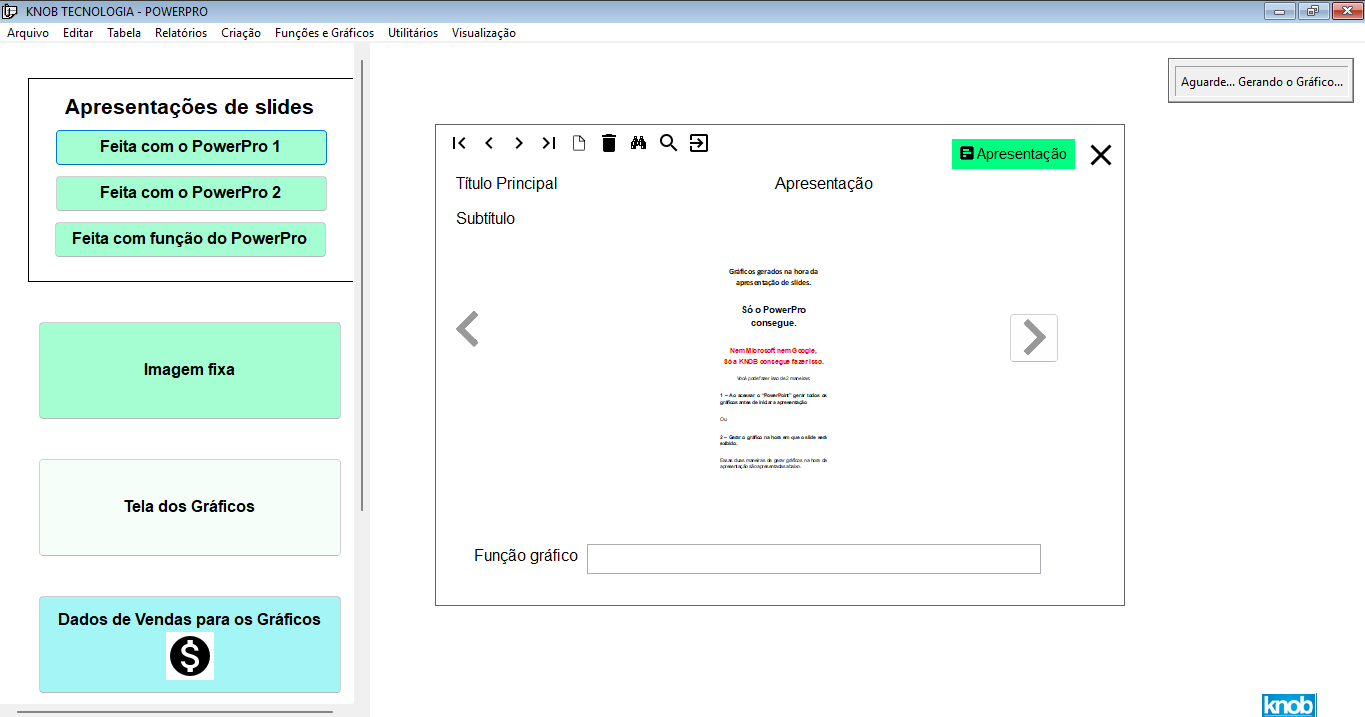Go to next record arrow in toolbar
The image size is (1365, 717).
pyautogui.click(x=519, y=143)
